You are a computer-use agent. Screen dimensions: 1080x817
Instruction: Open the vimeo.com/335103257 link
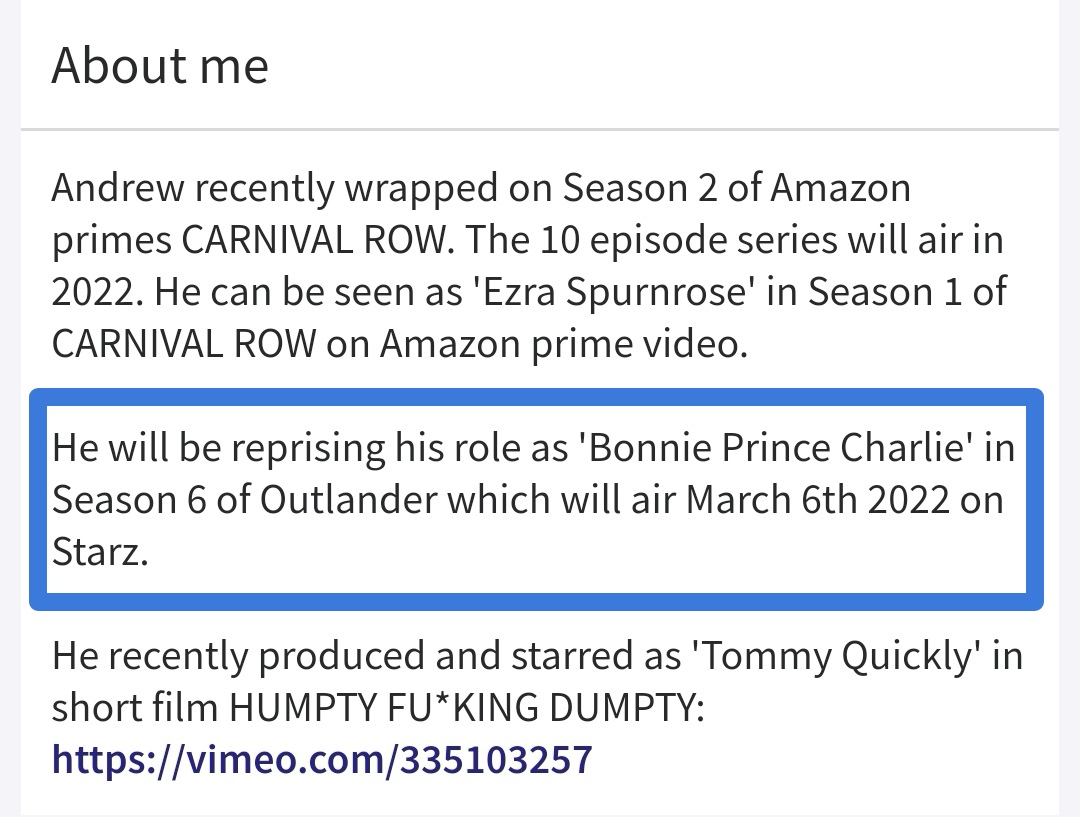point(322,760)
